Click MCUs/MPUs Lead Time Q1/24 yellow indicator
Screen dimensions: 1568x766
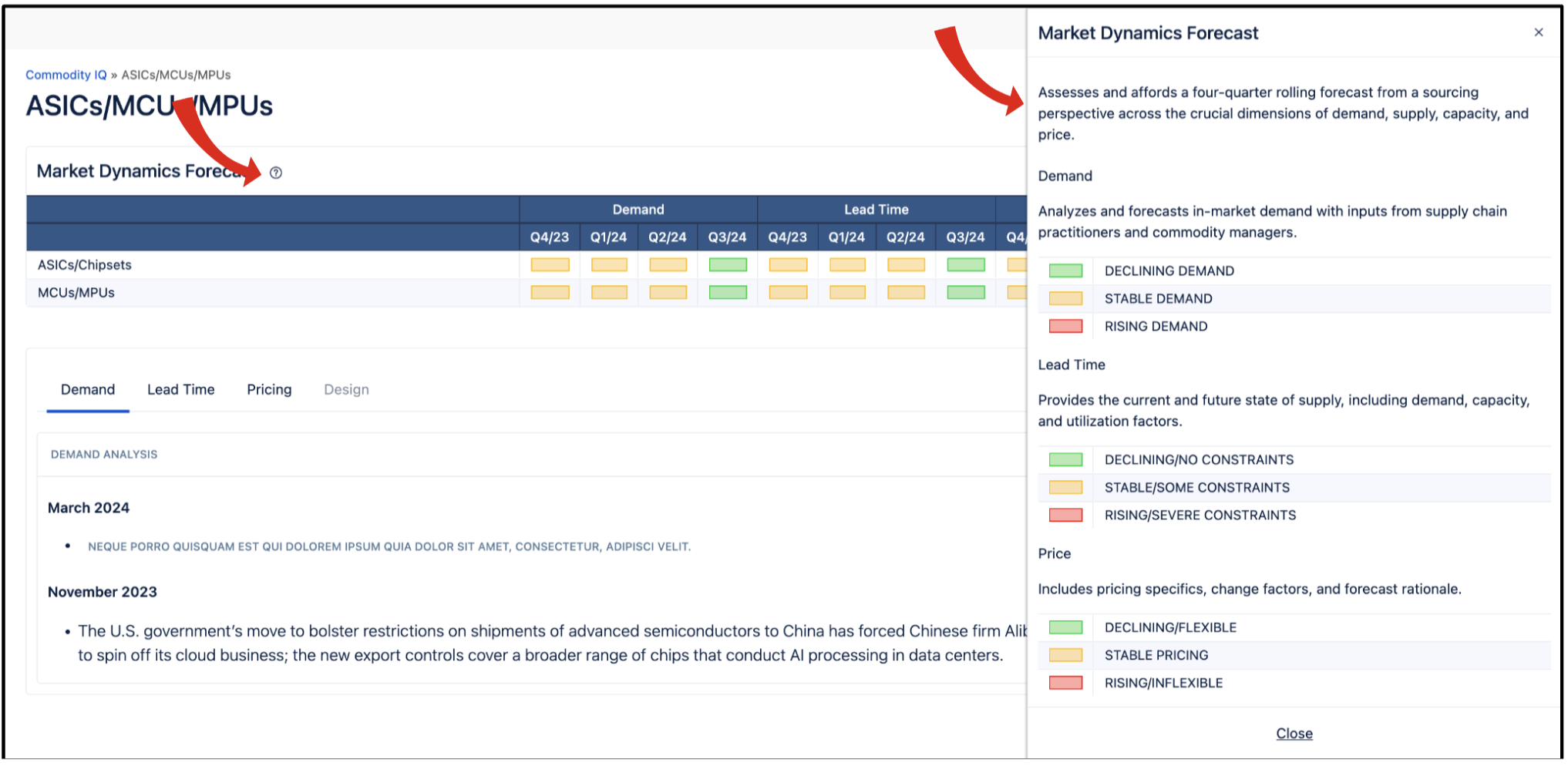point(847,293)
